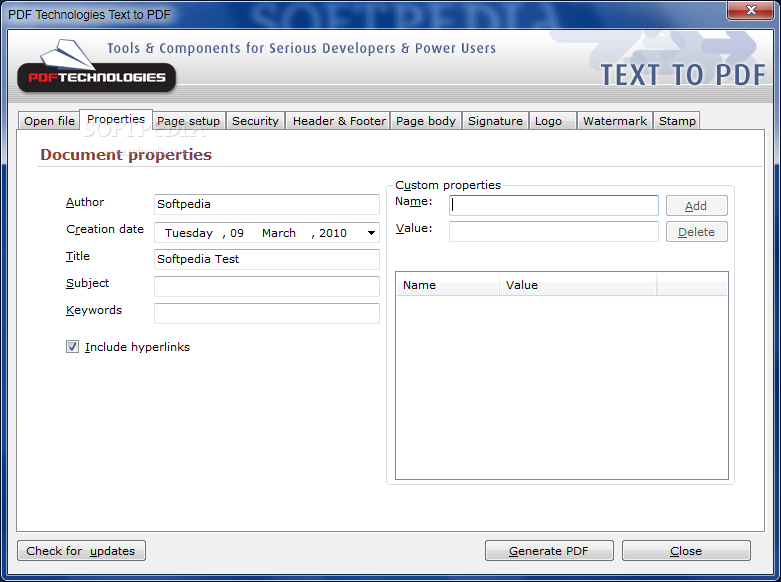781x582 pixels.
Task: Select the Properties tab
Action: [x=116, y=119]
